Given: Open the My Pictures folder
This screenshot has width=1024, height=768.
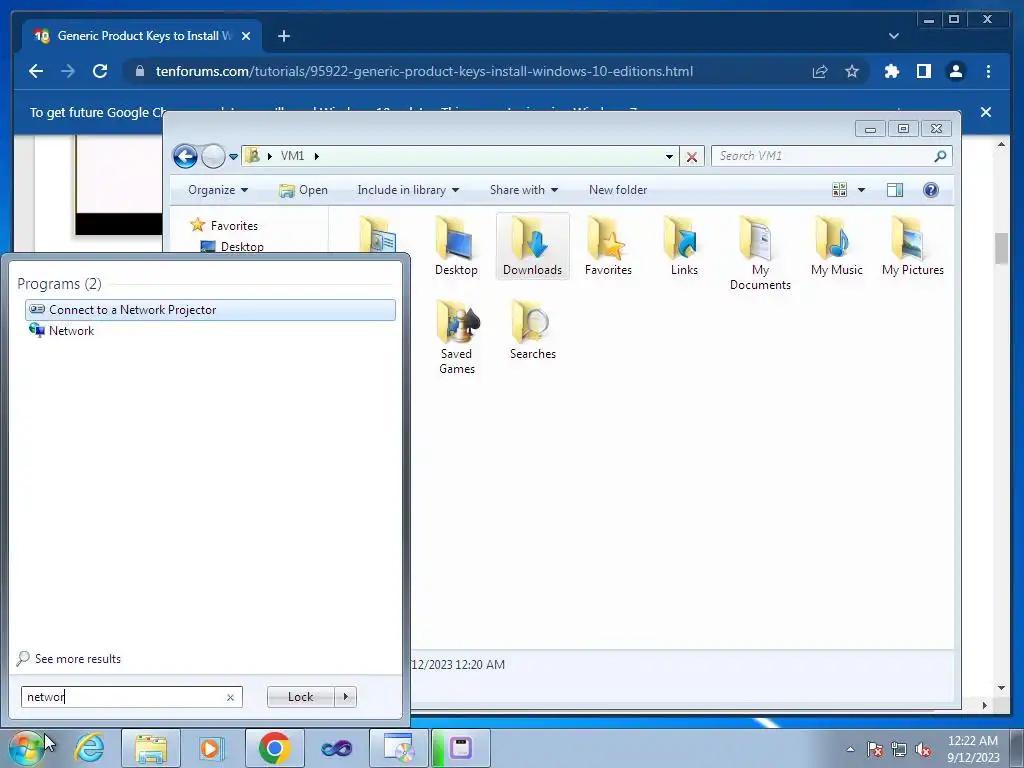Looking at the screenshot, I should [x=912, y=246].
